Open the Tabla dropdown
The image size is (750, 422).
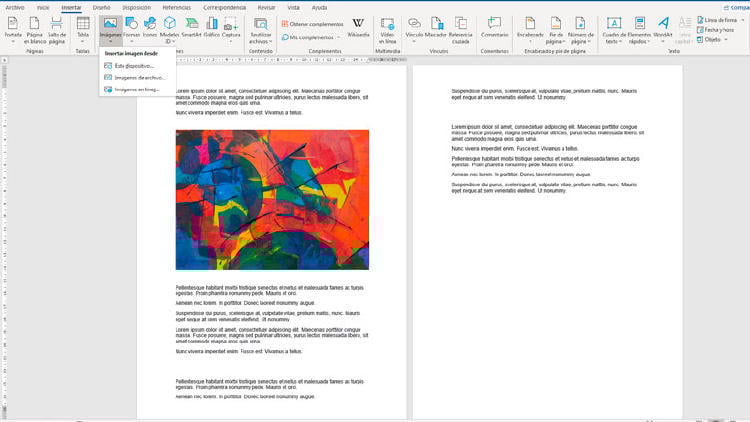tap(83, 28)
